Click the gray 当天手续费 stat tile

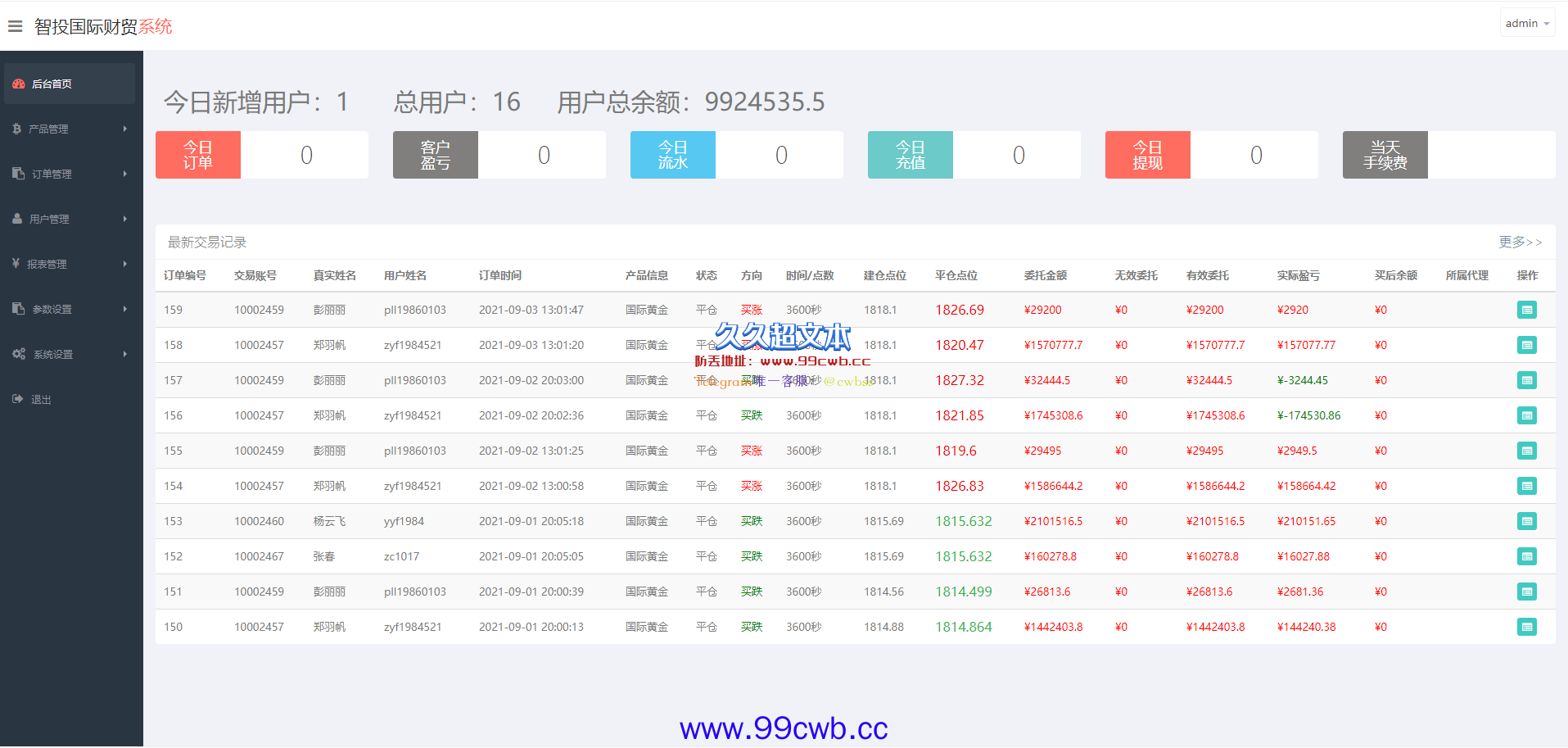coord(1385,155)
